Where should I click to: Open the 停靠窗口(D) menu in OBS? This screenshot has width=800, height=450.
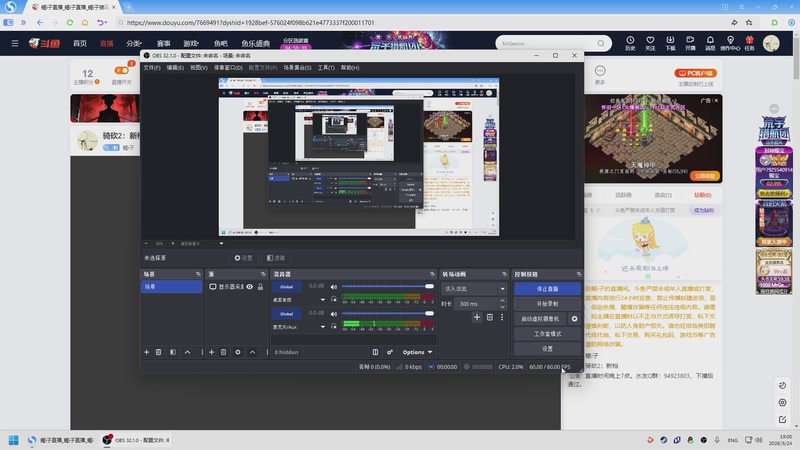[x=228, y=67]
